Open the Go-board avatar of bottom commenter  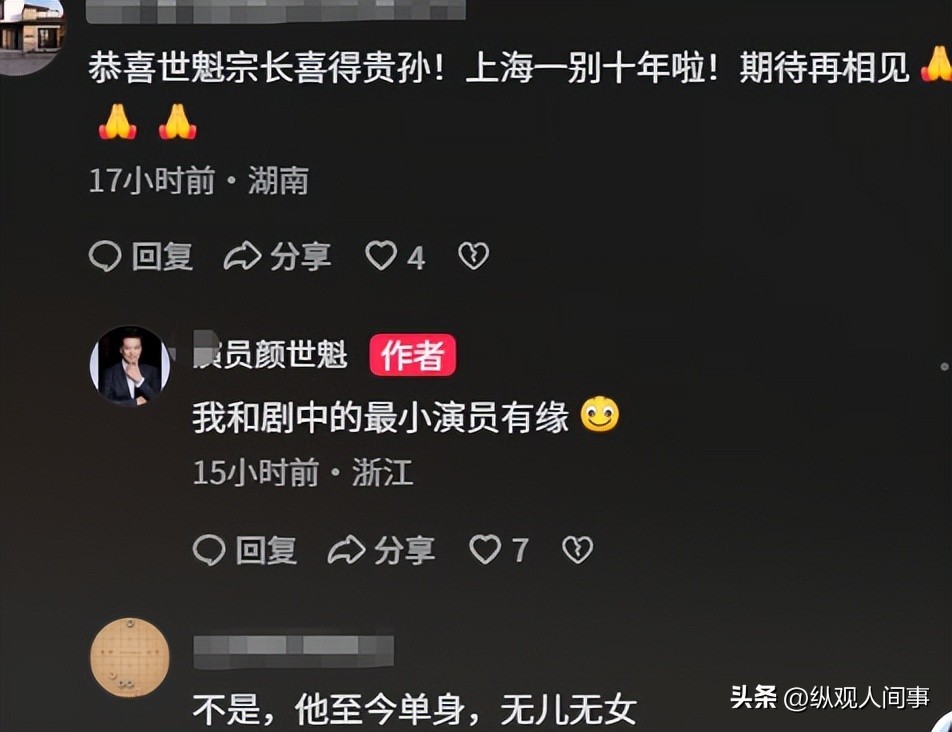click(130, 657)
